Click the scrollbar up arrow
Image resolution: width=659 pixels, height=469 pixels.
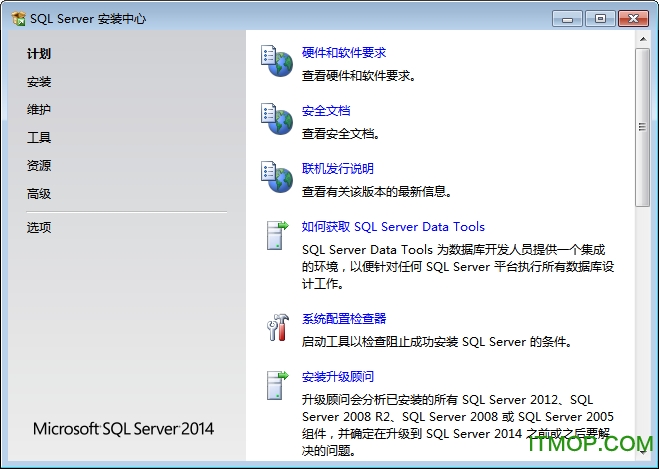click(643, 39)
